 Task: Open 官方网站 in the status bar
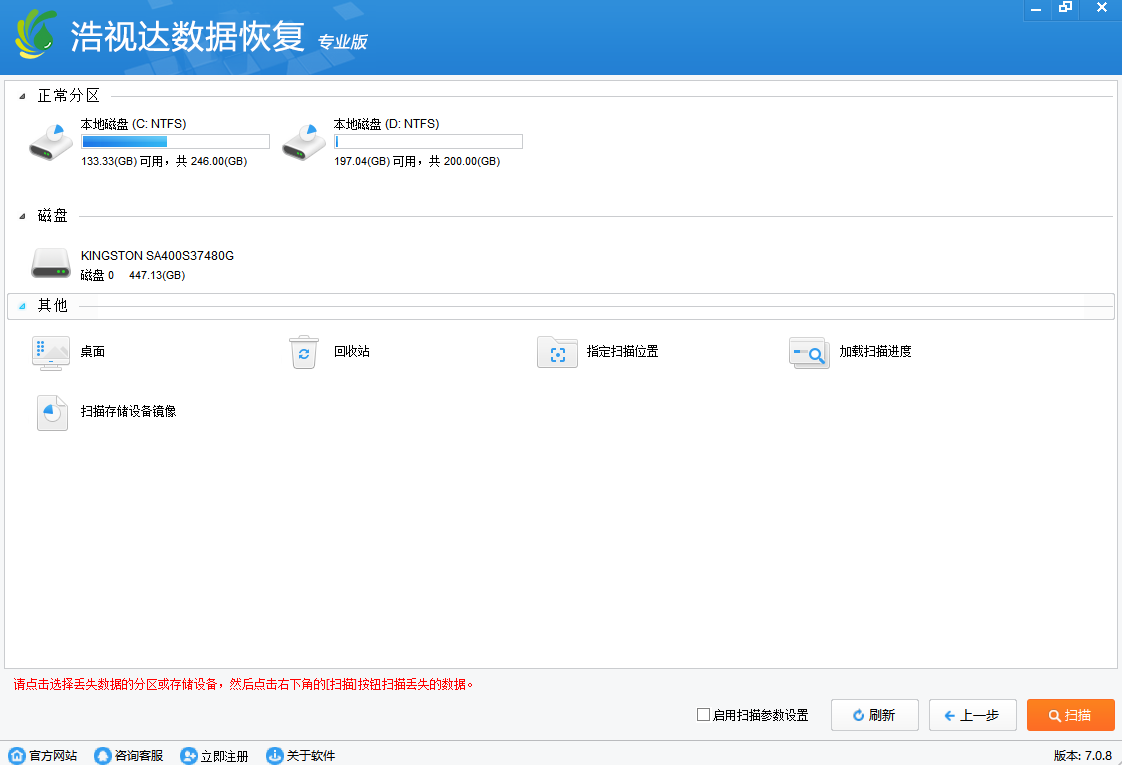(43, 756)
